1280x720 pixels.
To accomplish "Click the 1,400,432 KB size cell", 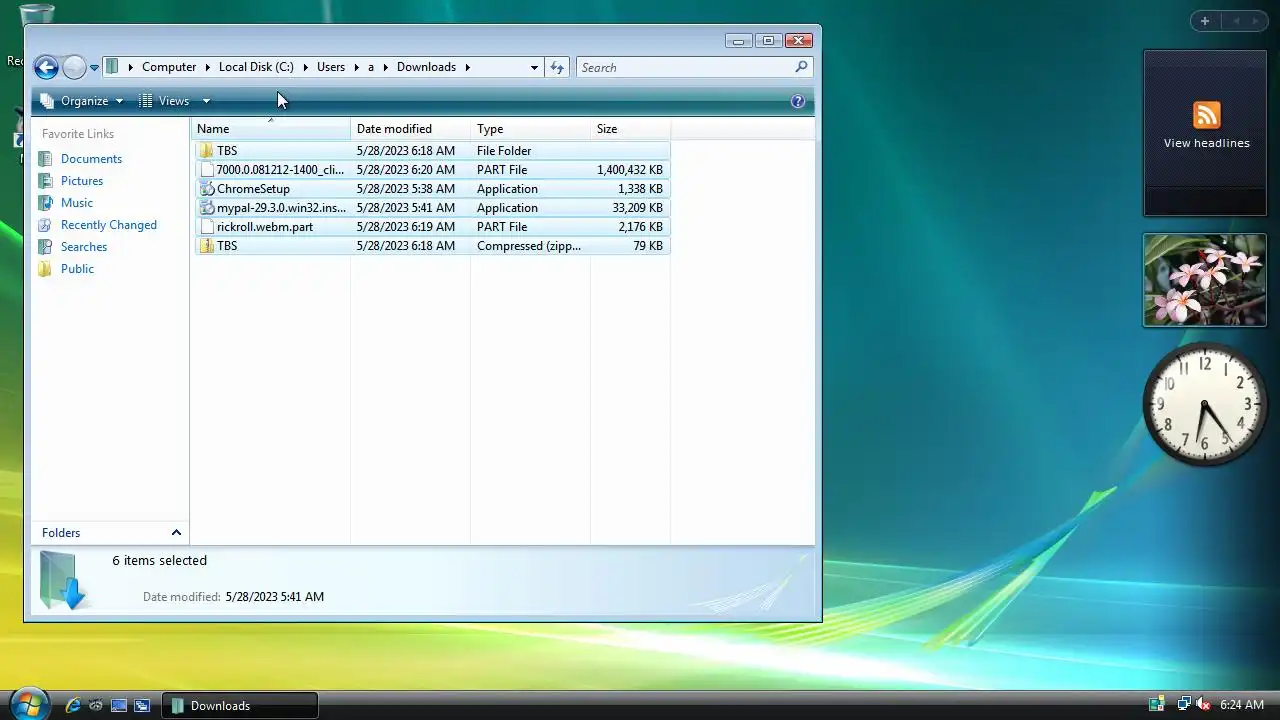I will pyautogui.click(x=630, y=170).
